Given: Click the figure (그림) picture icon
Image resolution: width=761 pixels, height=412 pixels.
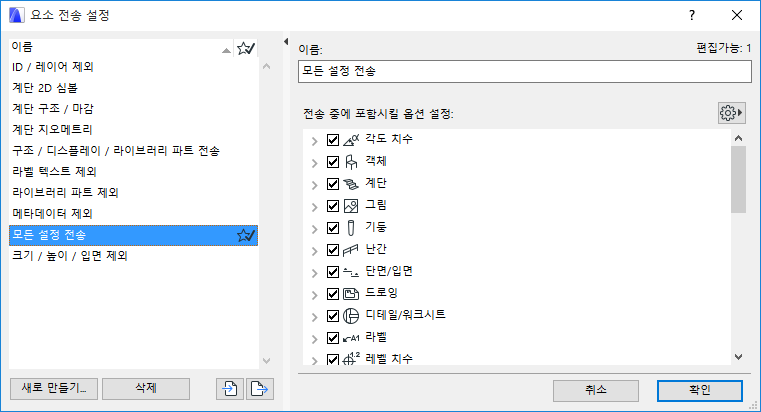Looking at the screenshot, I should 351,206.
